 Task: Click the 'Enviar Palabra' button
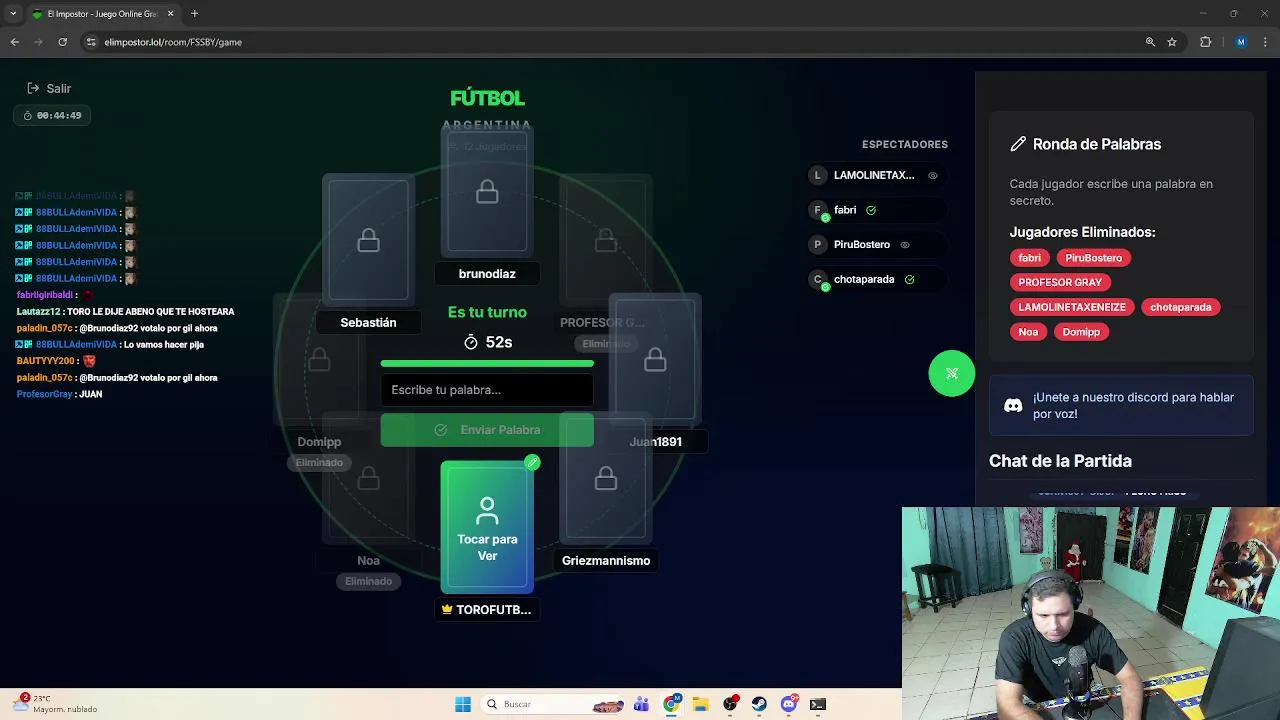(x=487, y=430)
